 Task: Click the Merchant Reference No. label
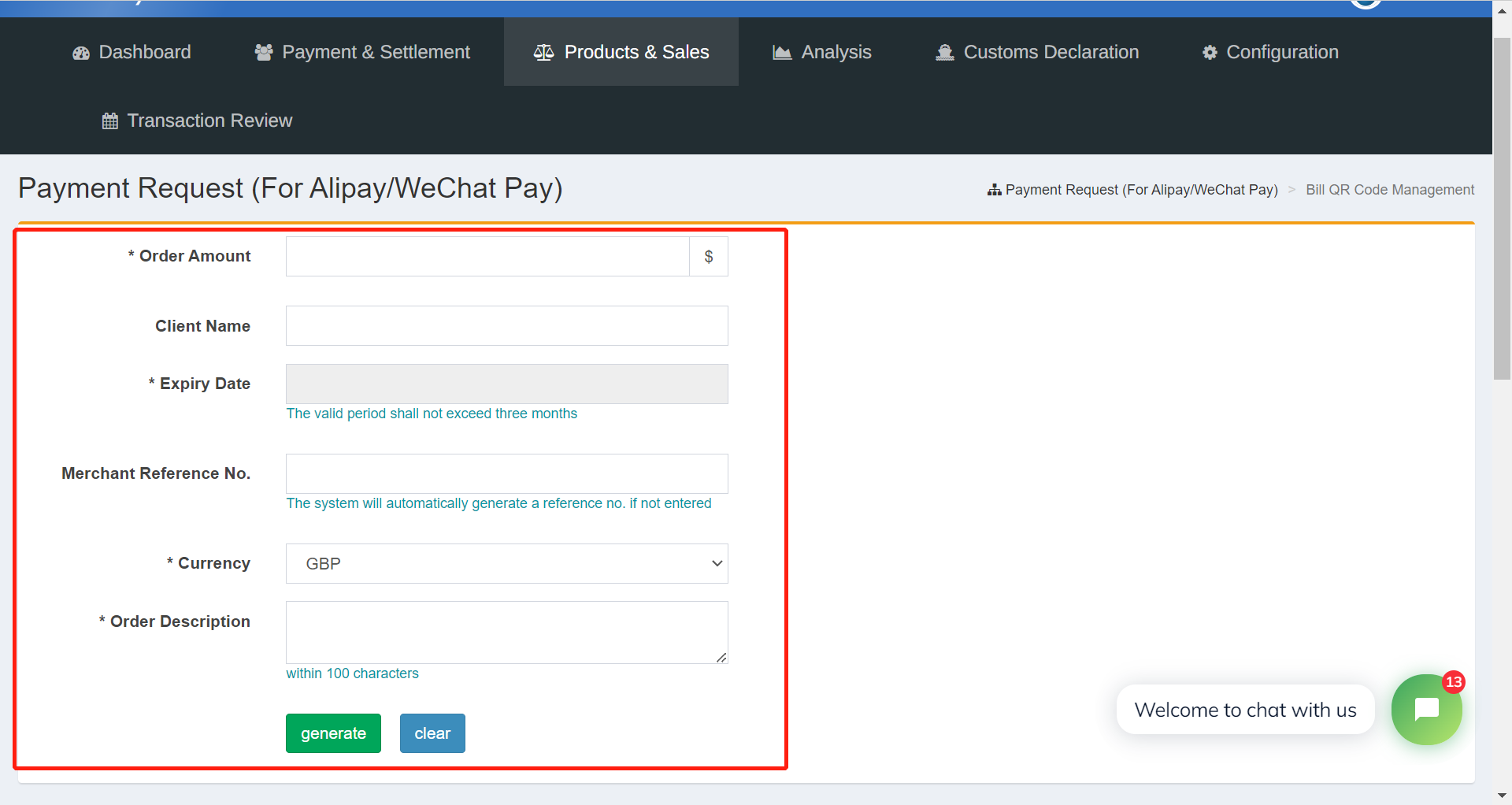point(156,473)
